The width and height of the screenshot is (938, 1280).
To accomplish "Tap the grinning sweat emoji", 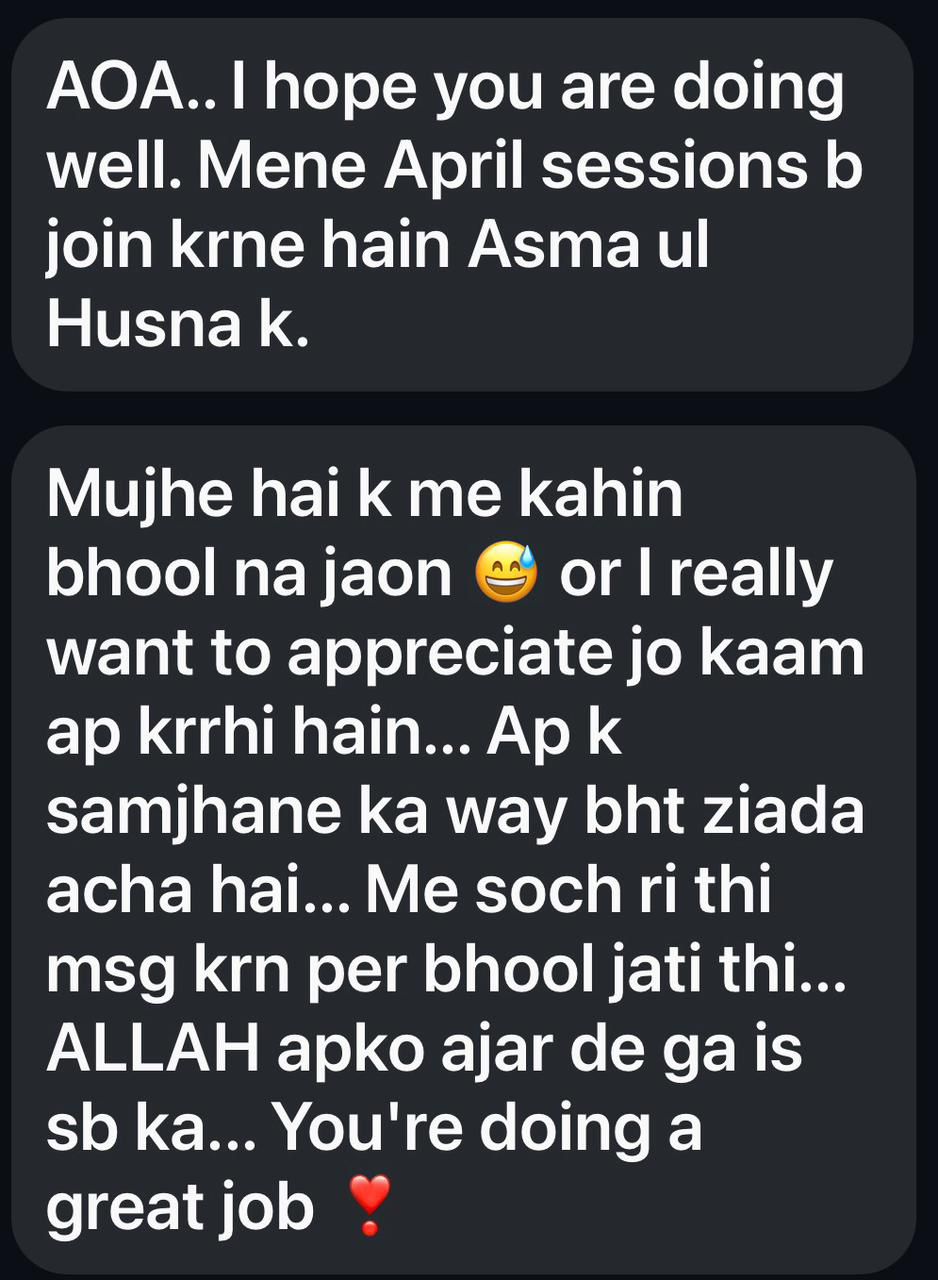I will [507, 573].
